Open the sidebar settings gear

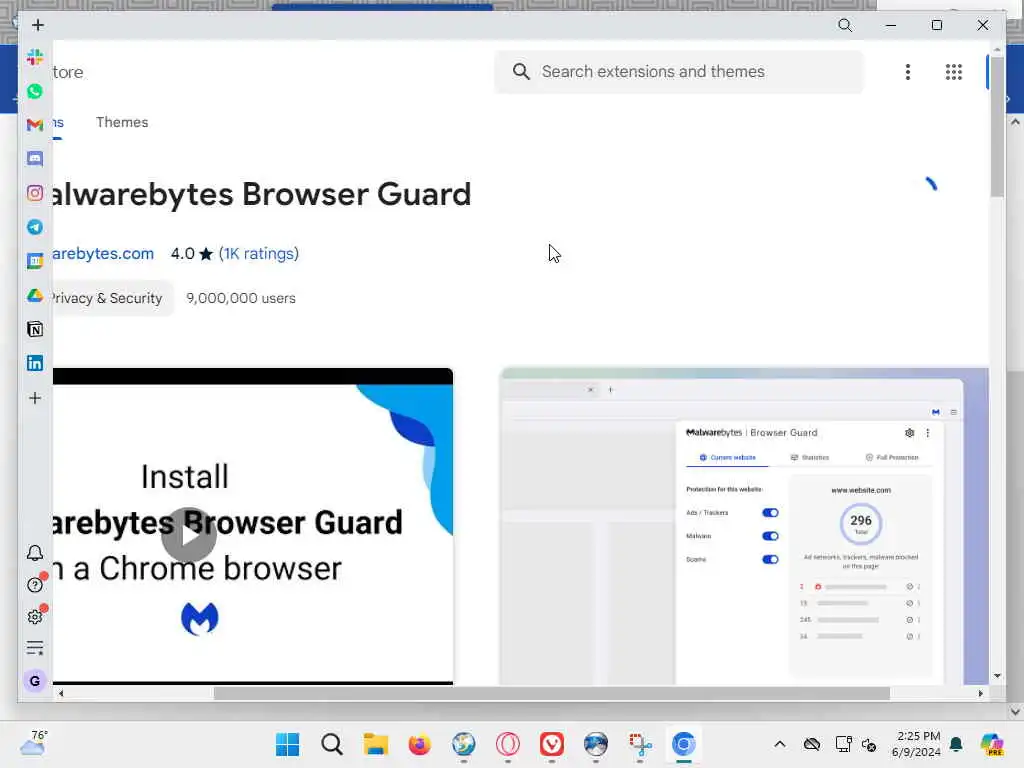[x=35, y=616]
